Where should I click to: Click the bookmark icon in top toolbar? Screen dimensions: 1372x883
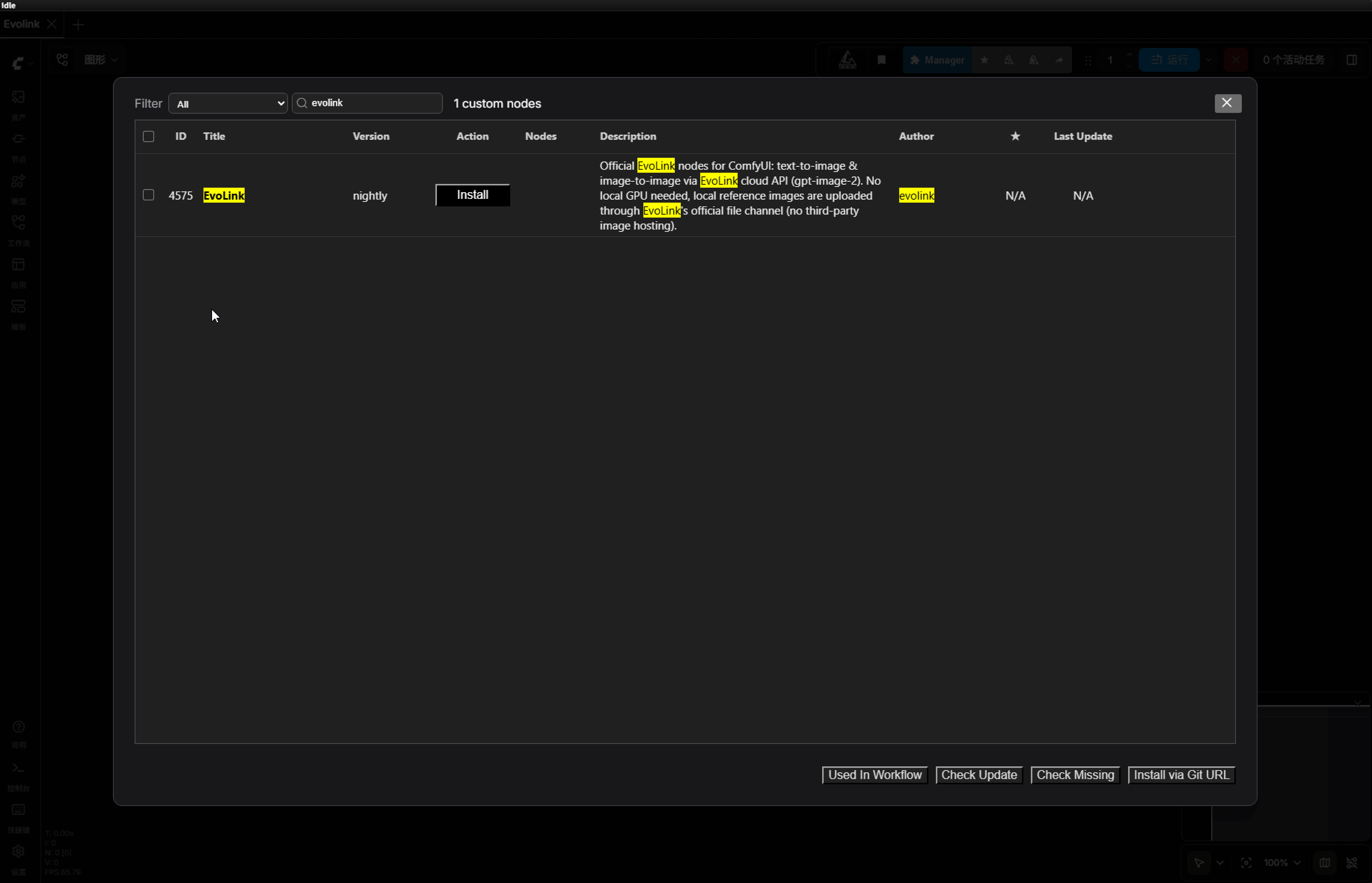tap(882, 60)
